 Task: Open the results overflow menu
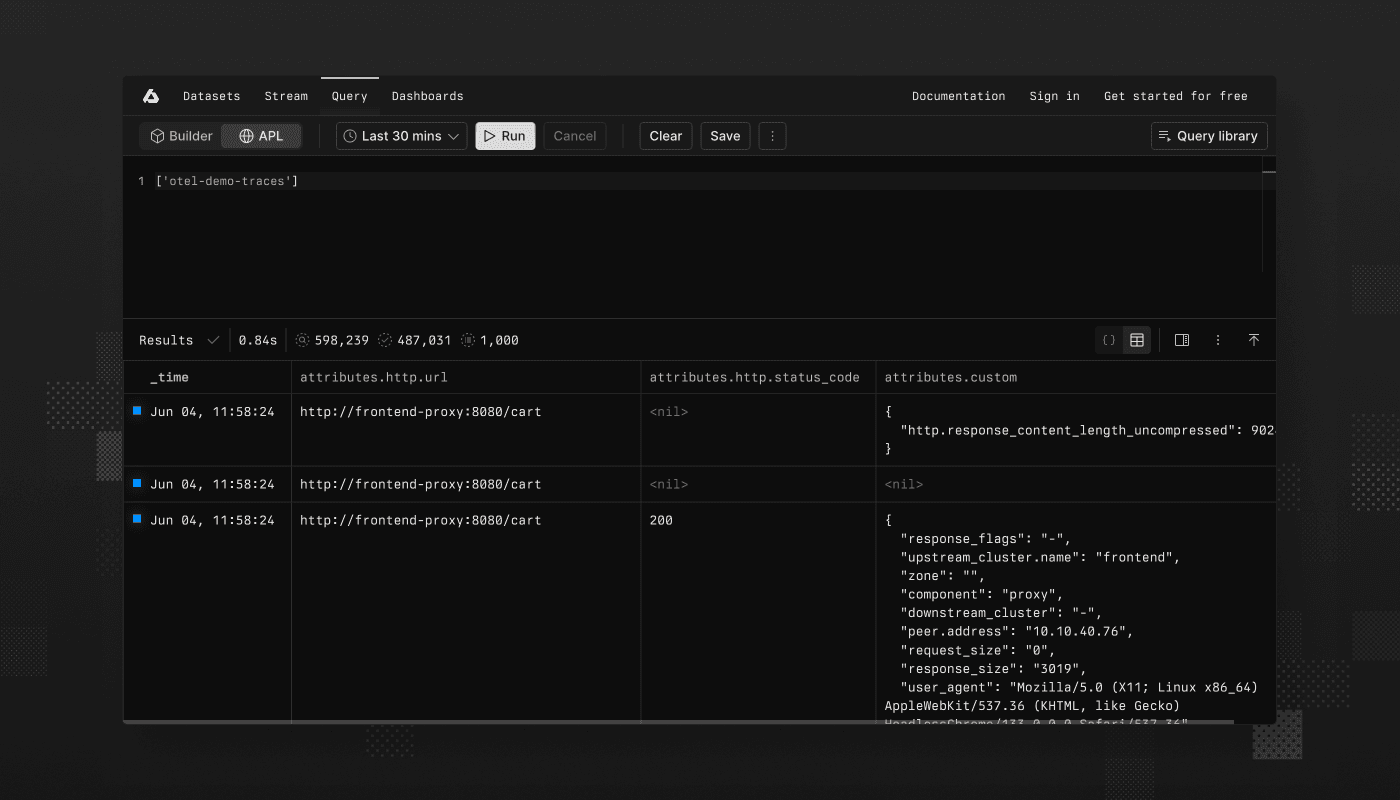pyautogui.click(x=1217, y=340)
